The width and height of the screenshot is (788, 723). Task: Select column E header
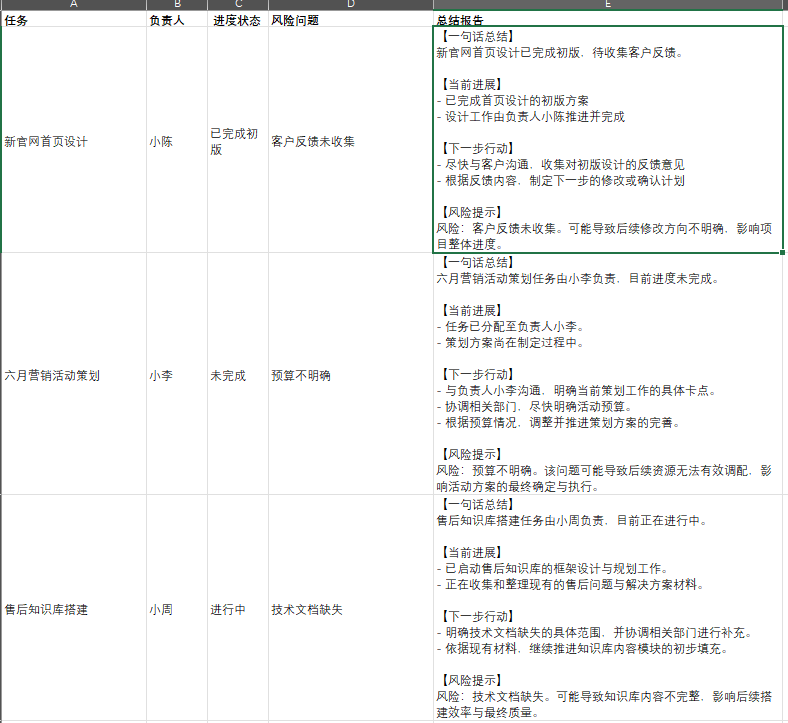[x=608, y=5]
